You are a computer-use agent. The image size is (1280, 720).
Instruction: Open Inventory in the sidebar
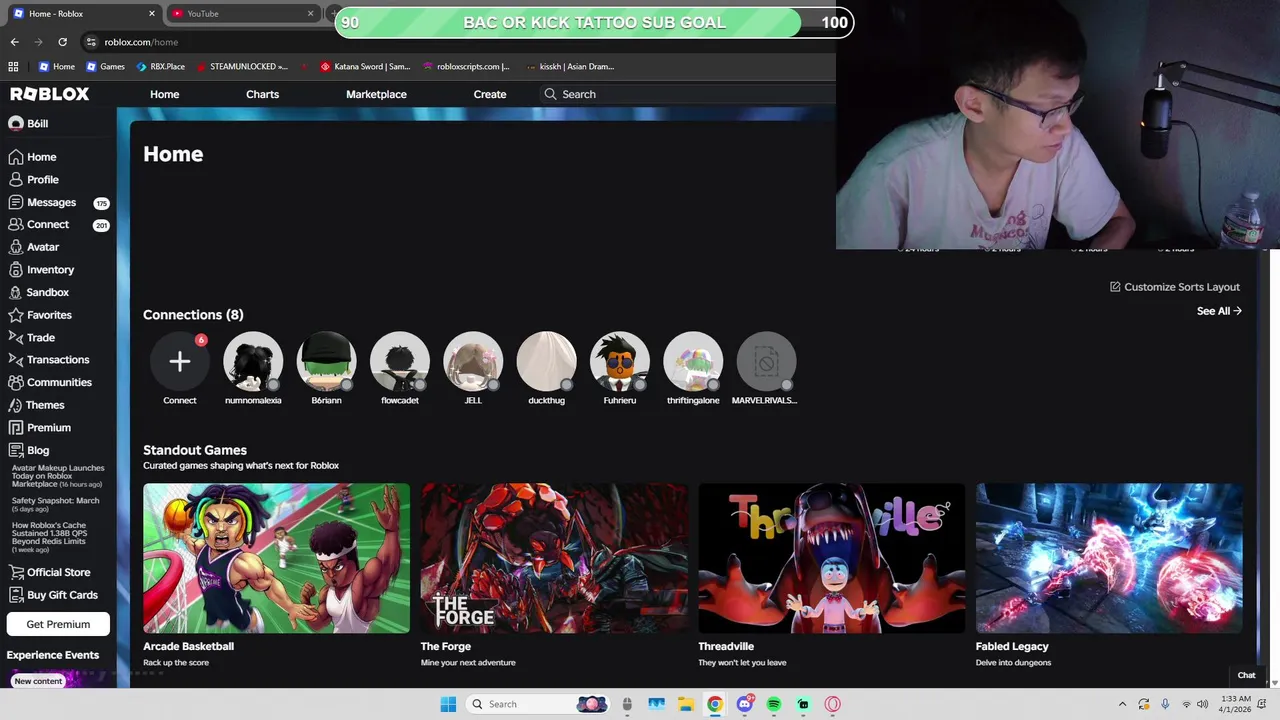click(41, 270)
